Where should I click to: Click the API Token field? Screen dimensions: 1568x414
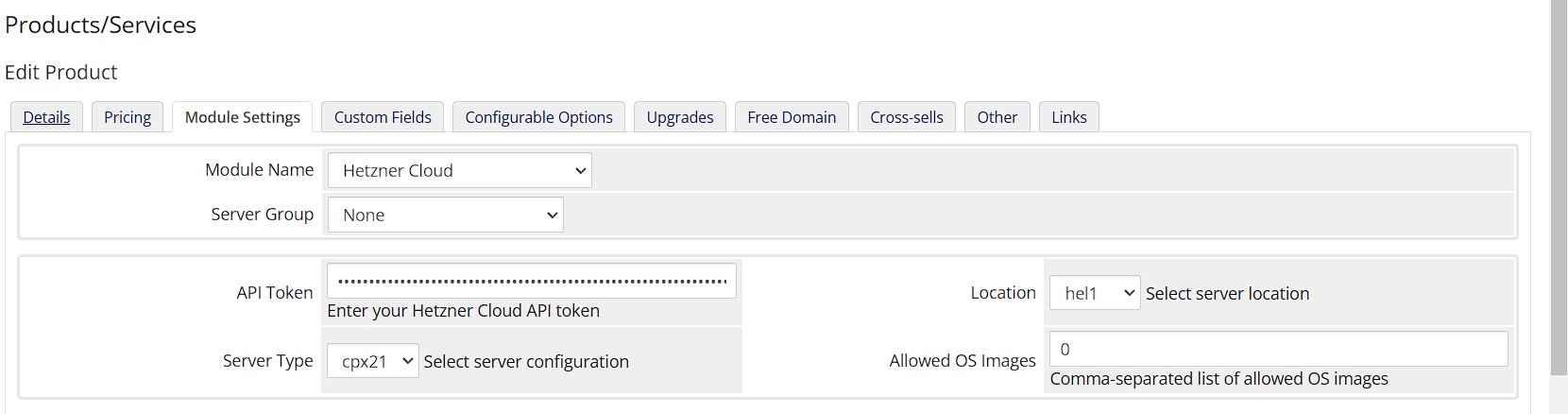coord(532,281)
